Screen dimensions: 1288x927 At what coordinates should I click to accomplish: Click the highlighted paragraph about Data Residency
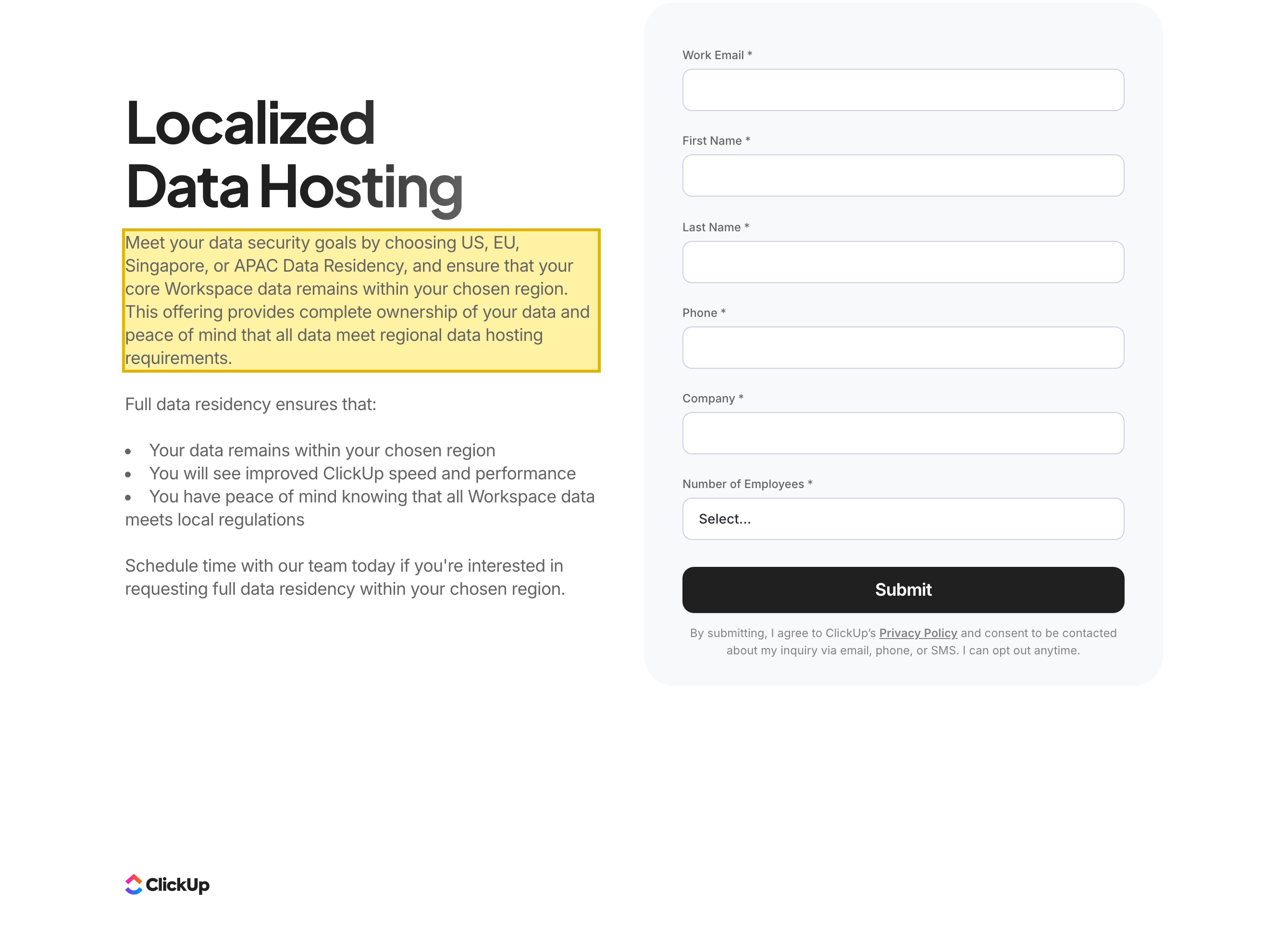coord(361,301)
